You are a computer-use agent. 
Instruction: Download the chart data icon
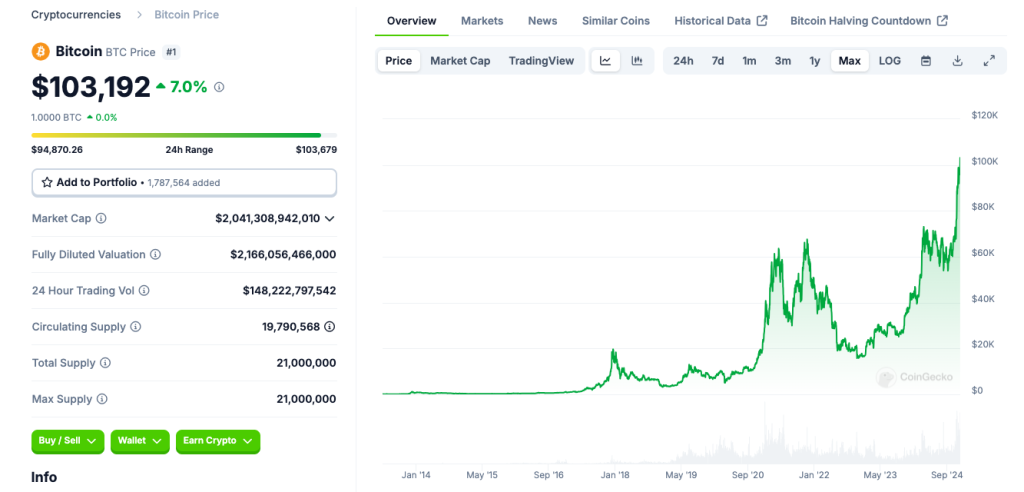[x=957, y=61]
